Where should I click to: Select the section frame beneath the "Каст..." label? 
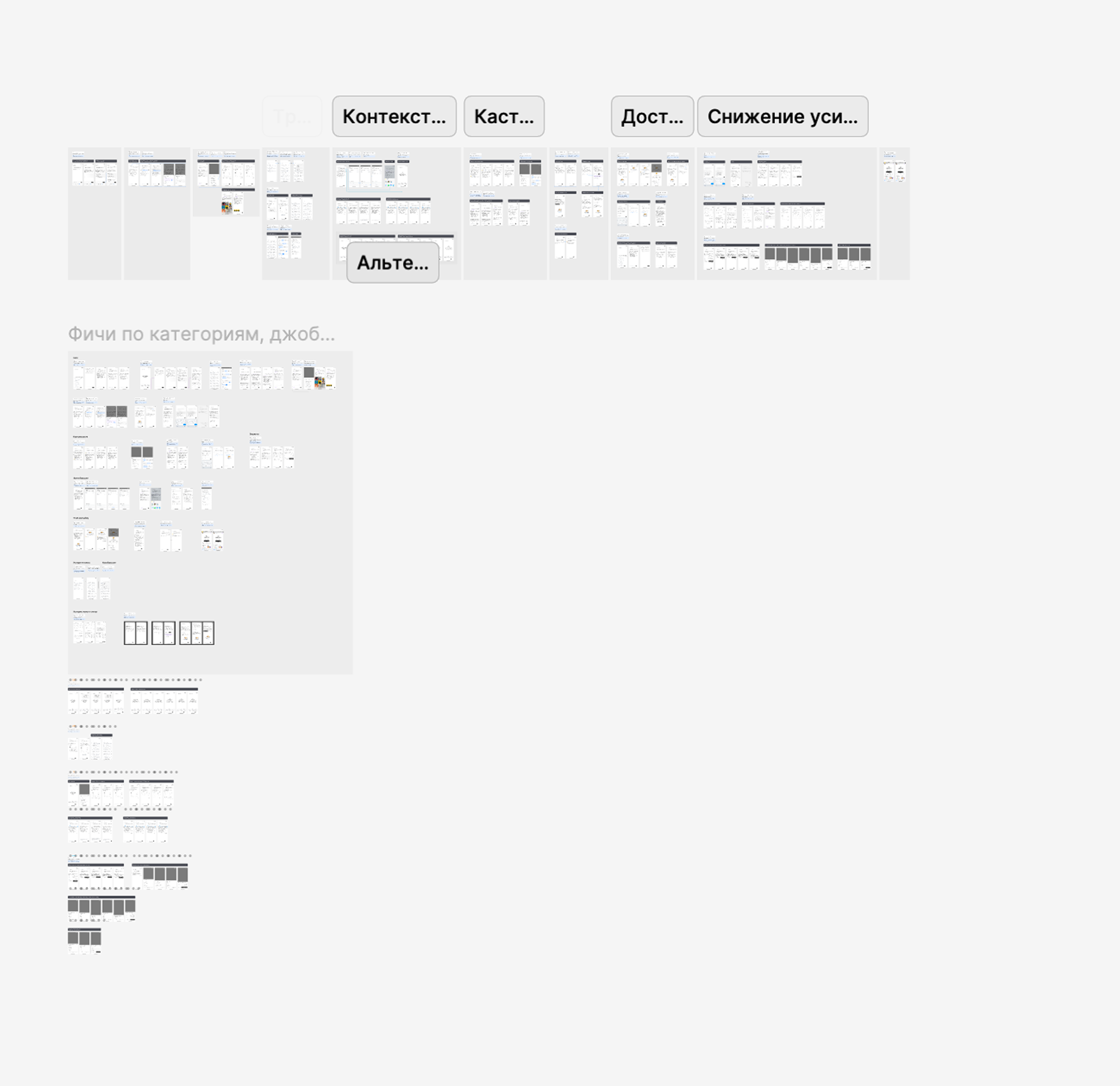click(x=505, y=214)
